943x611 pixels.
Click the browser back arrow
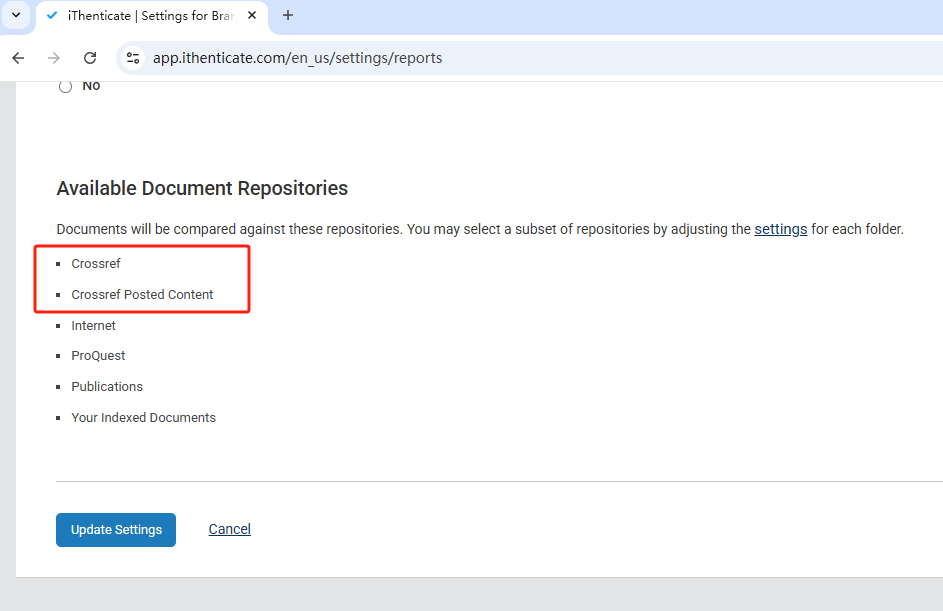pyautogui.click(x=18, y=58)
